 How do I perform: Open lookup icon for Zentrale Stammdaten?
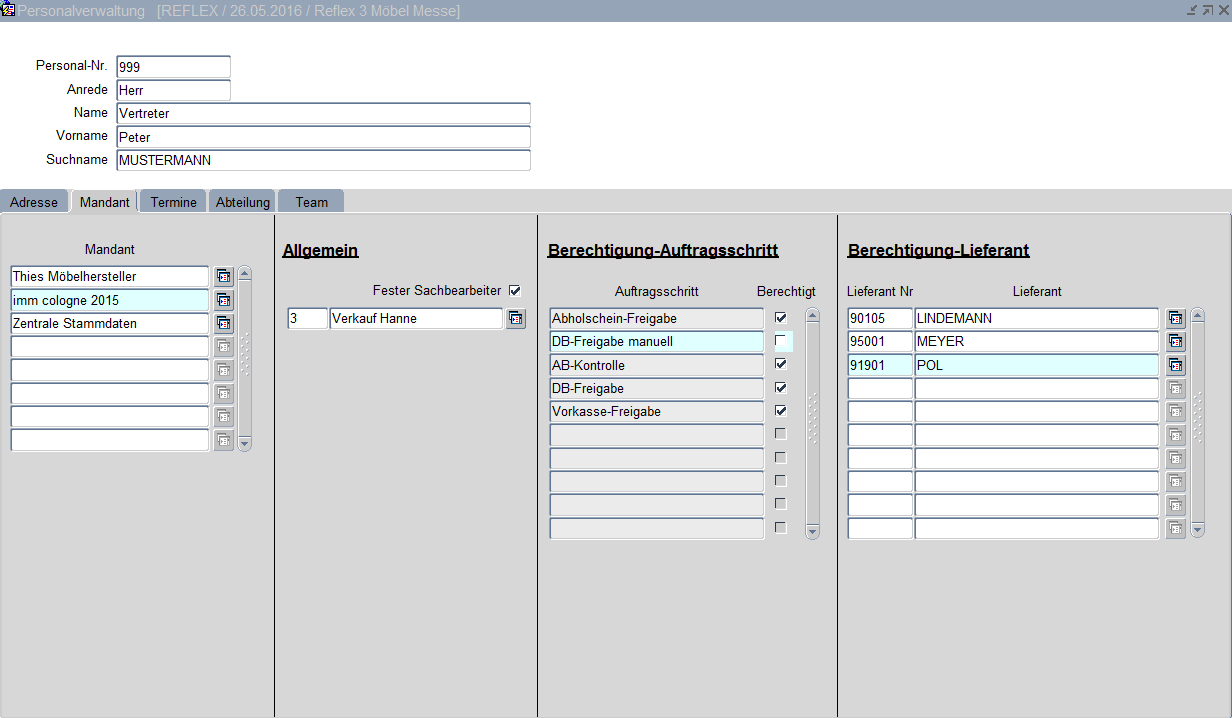click(223, 323)
